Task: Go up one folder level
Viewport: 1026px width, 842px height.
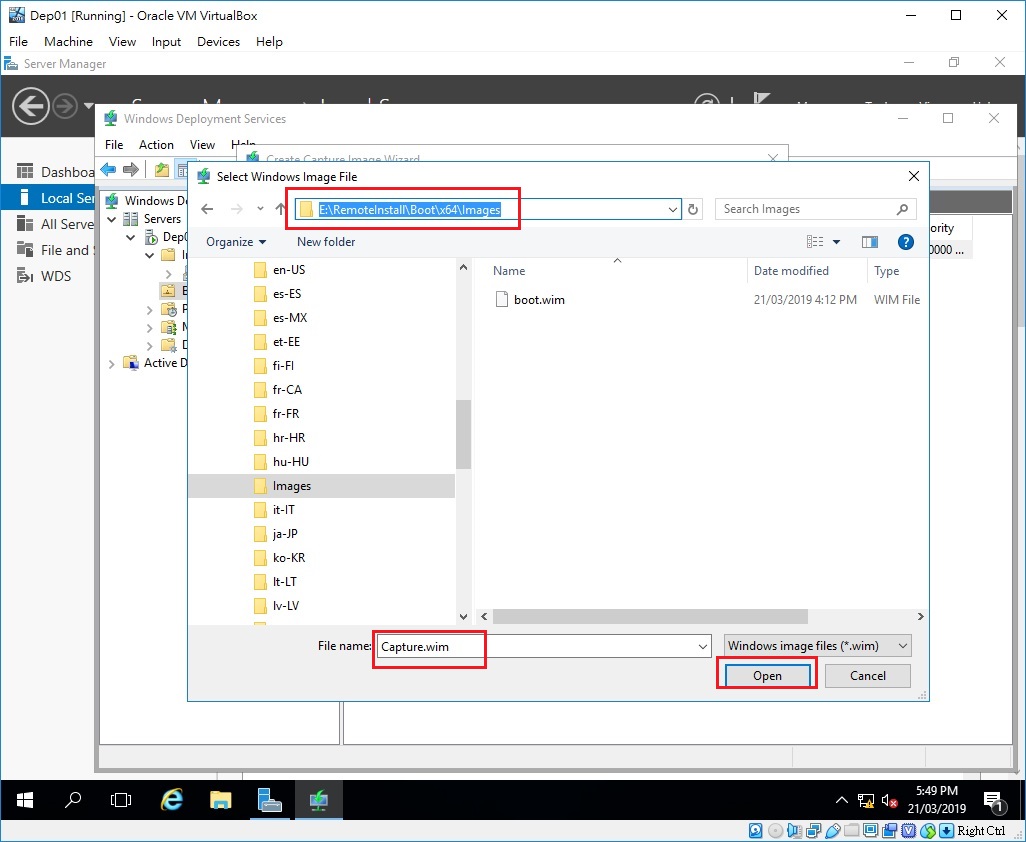Action: tap(281, 209)
